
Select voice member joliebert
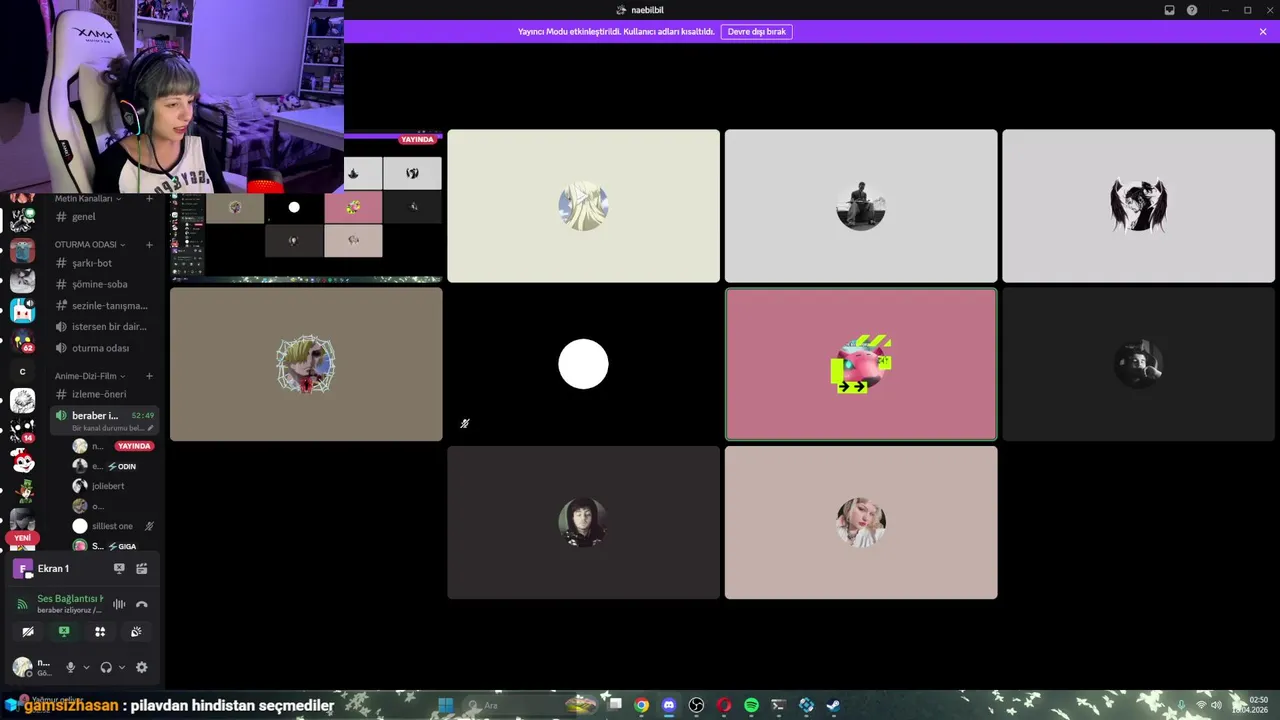pyautogui.click(x=108, y=486)
